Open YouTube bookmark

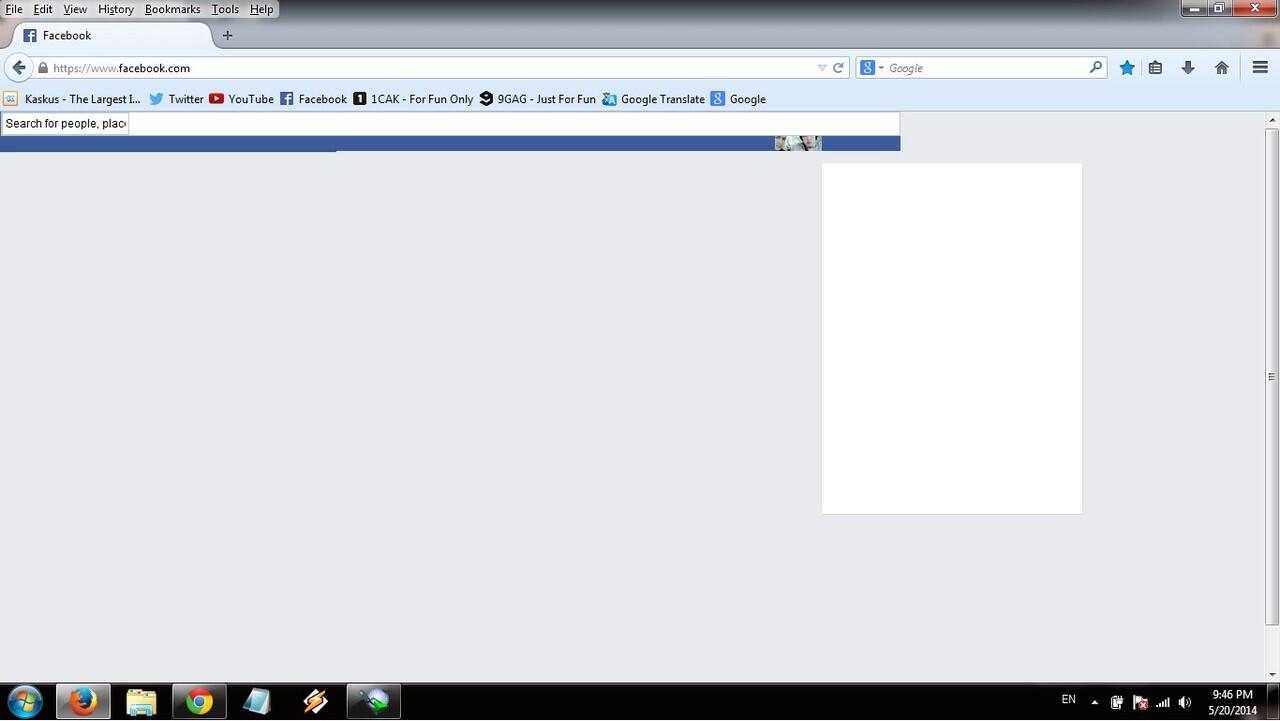241,99
